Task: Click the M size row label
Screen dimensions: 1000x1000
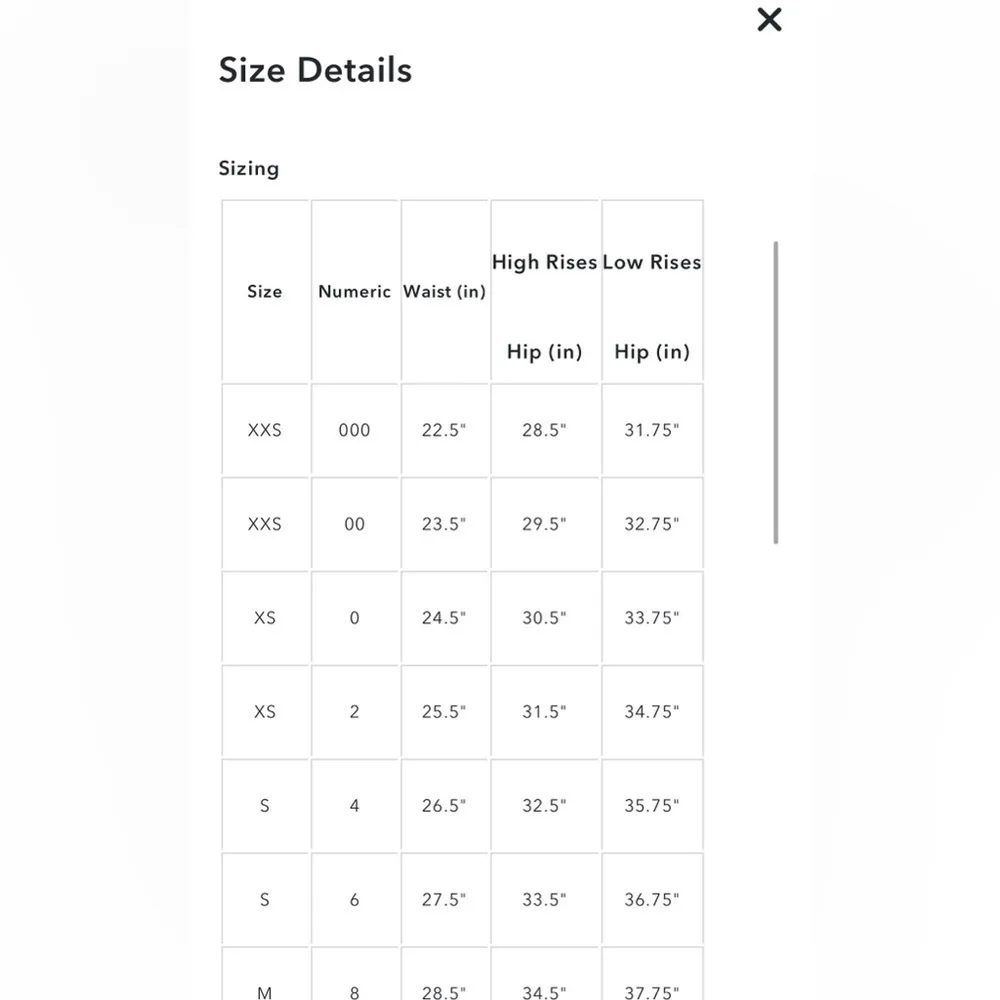Action: pos(265,992)
